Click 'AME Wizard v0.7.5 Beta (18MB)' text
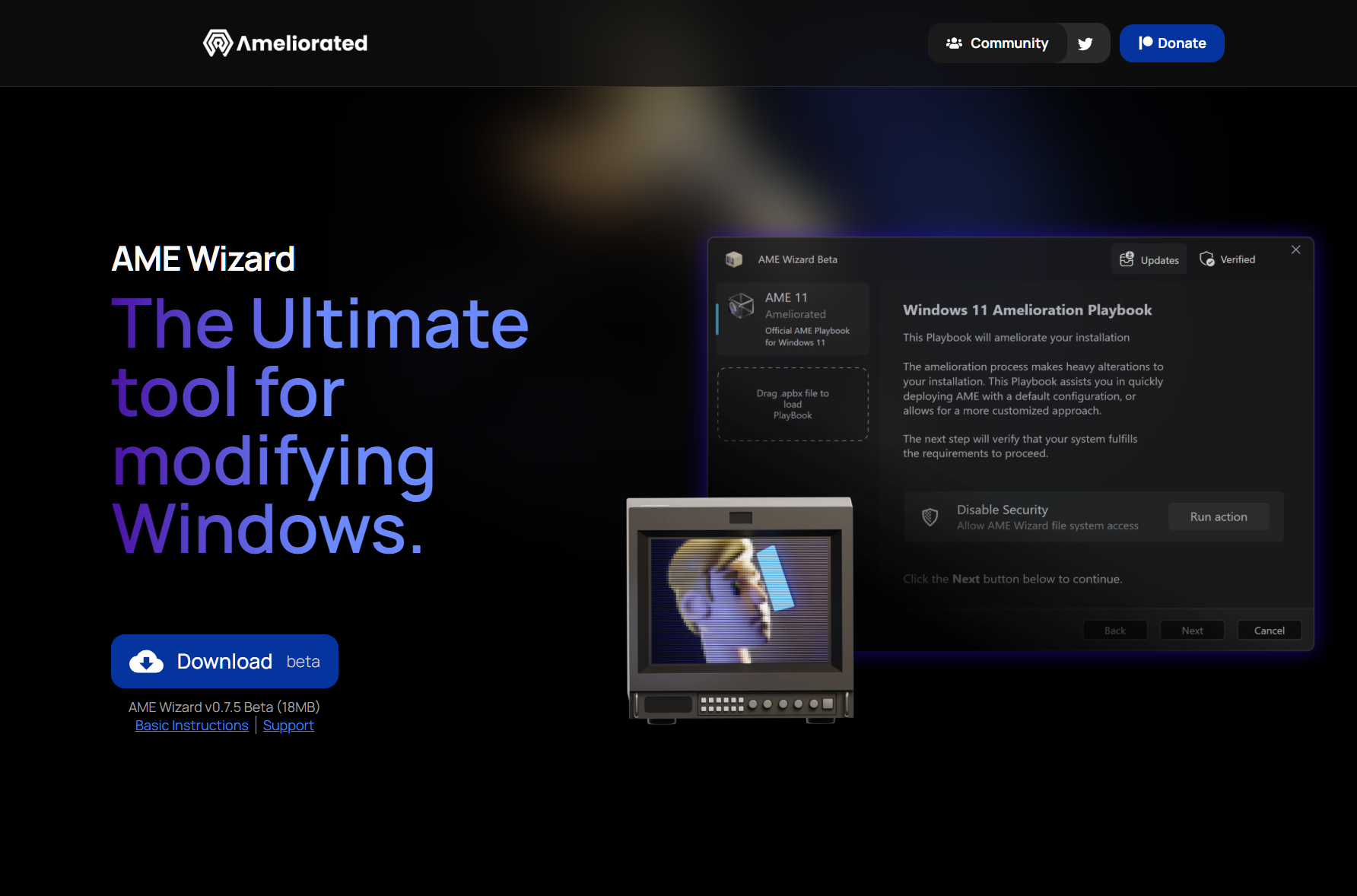This screenshot has height=896, width=1357. 224,707
